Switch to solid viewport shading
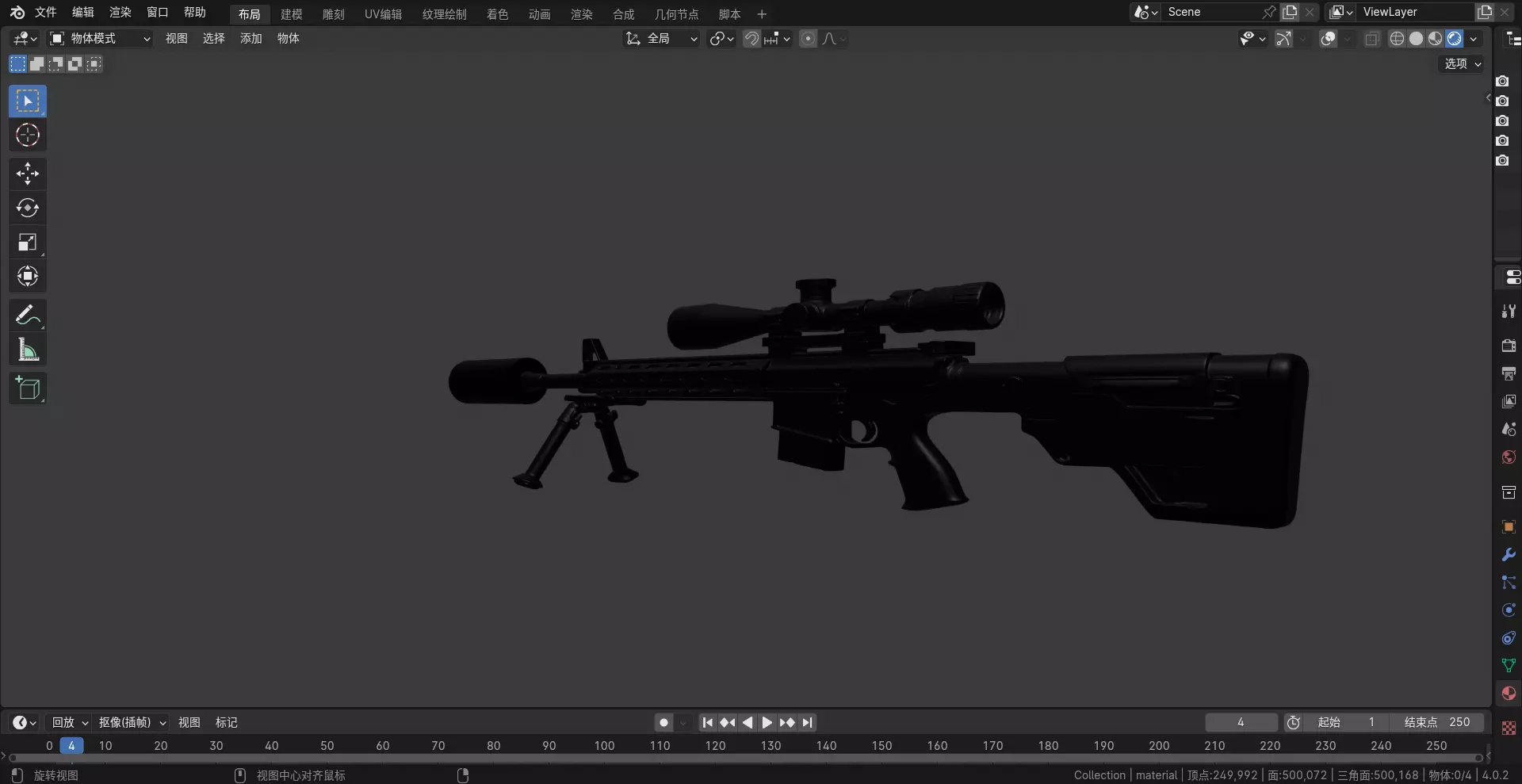This screenshot has width=1522, height=784. coord(1416,38)
